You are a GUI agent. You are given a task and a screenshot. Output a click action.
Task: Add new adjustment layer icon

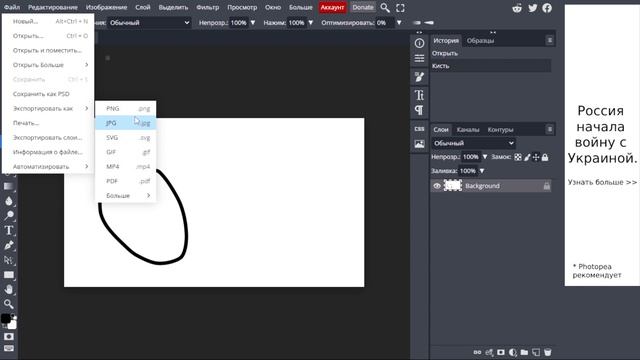pyautogui.click(x=513, y=352)
